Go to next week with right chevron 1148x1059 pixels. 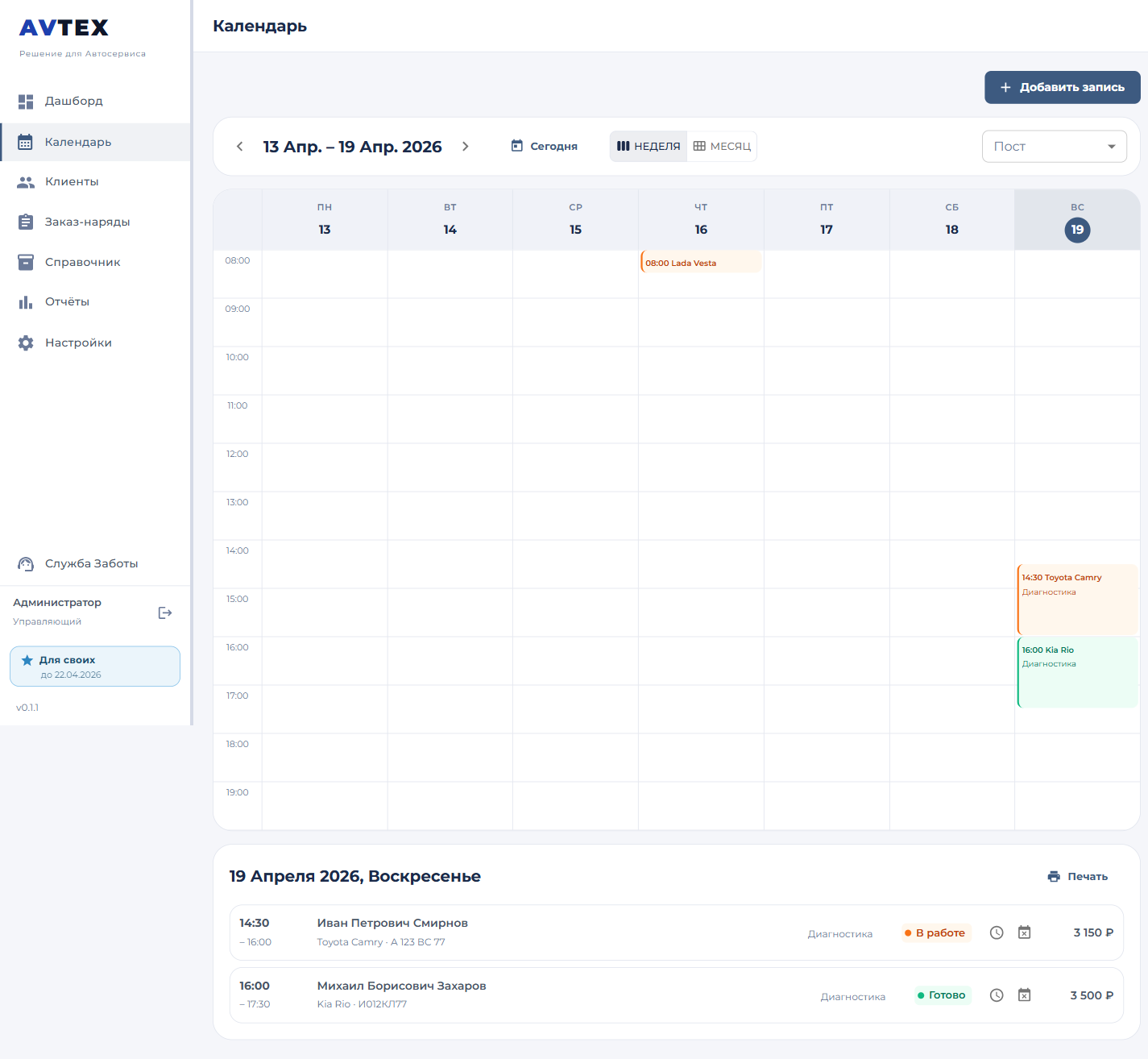click(465, 146)
